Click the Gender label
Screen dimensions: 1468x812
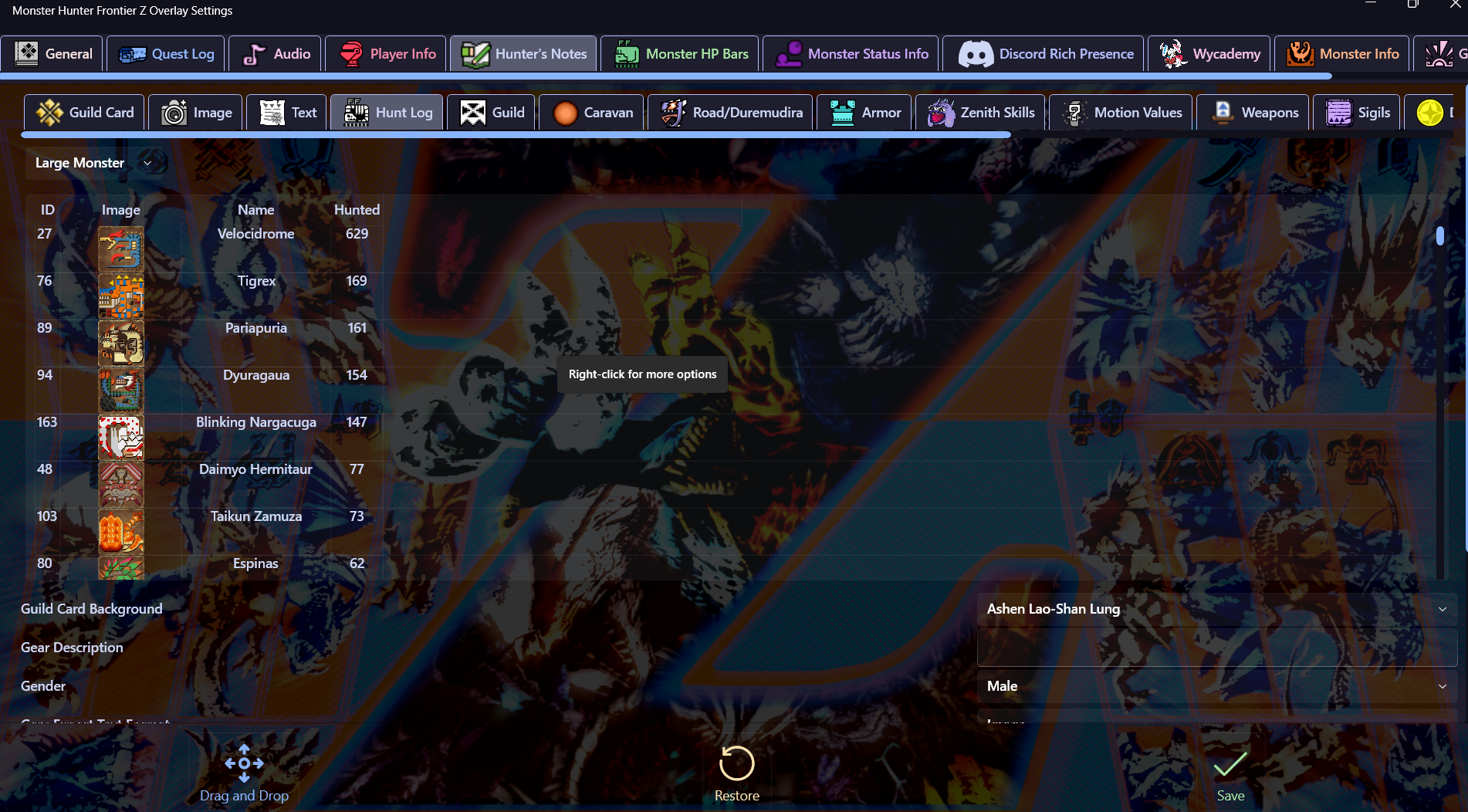43,686
